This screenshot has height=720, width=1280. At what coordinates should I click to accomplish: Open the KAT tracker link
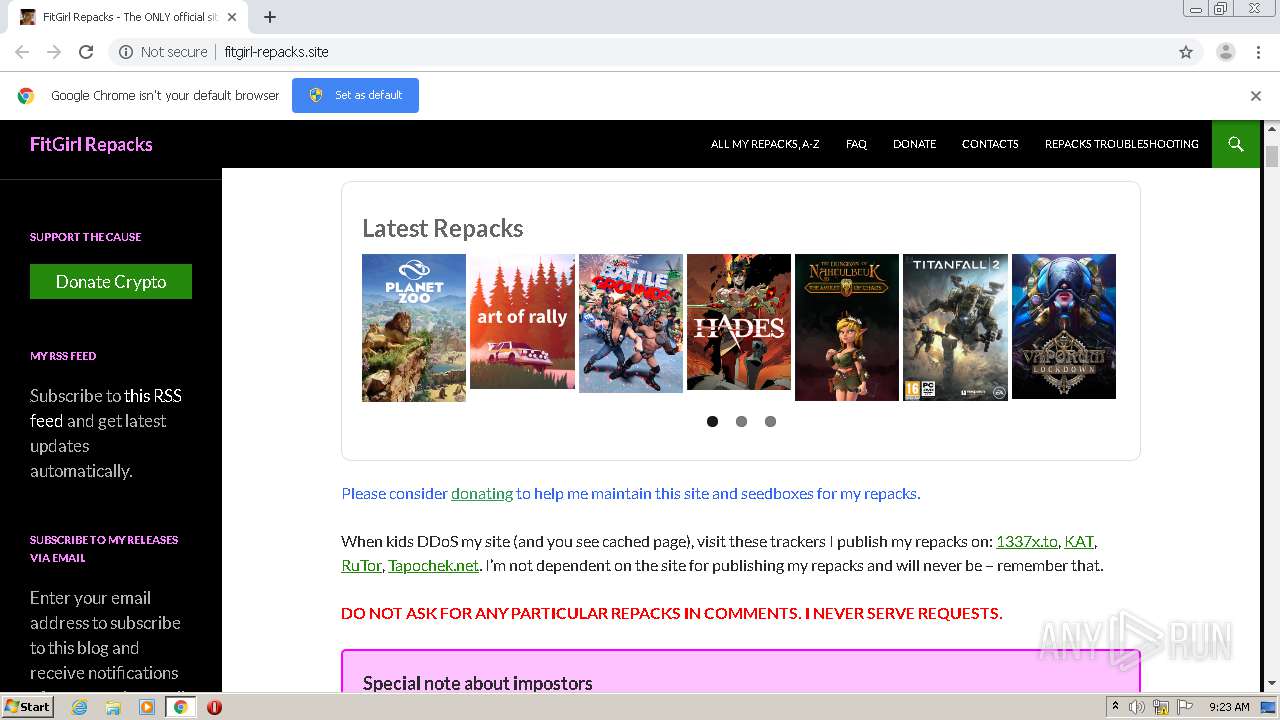tap(1079, 541)
